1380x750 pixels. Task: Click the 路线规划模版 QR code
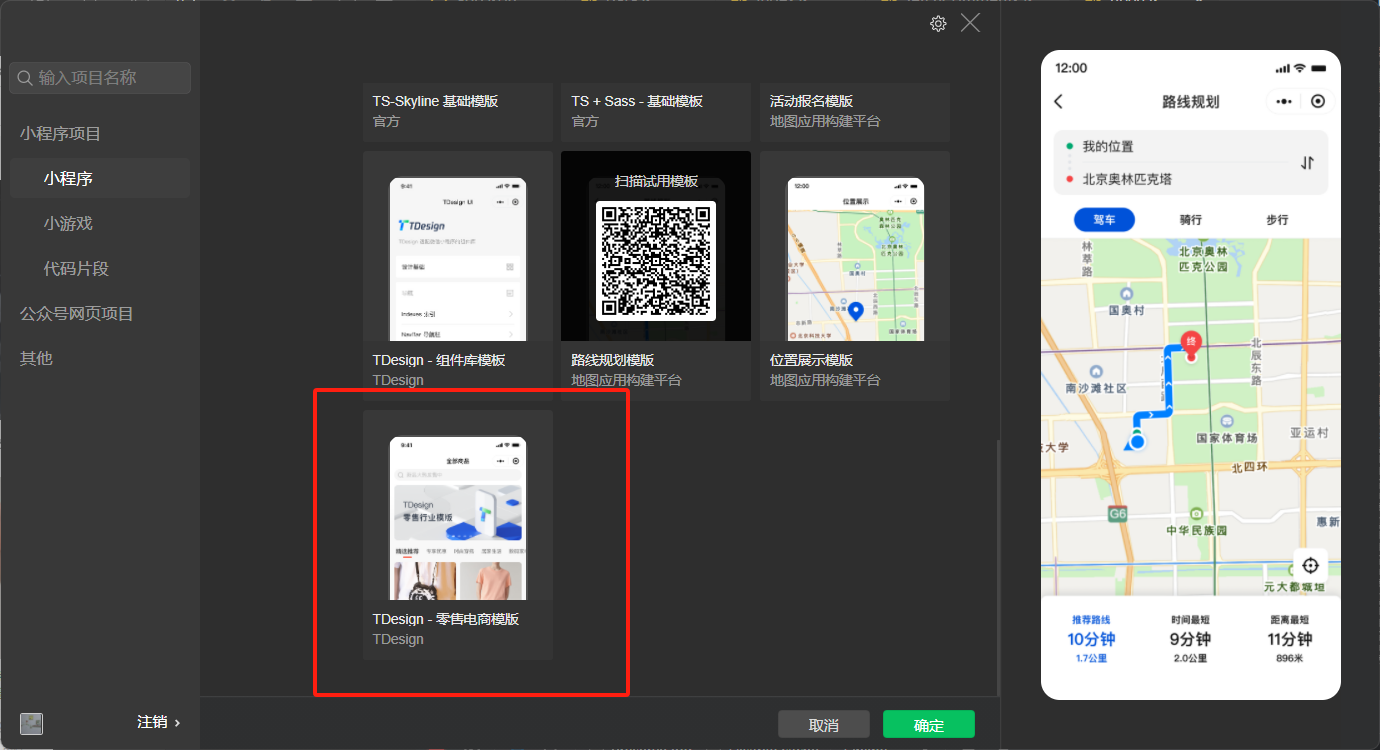click(x=656, y=261)
